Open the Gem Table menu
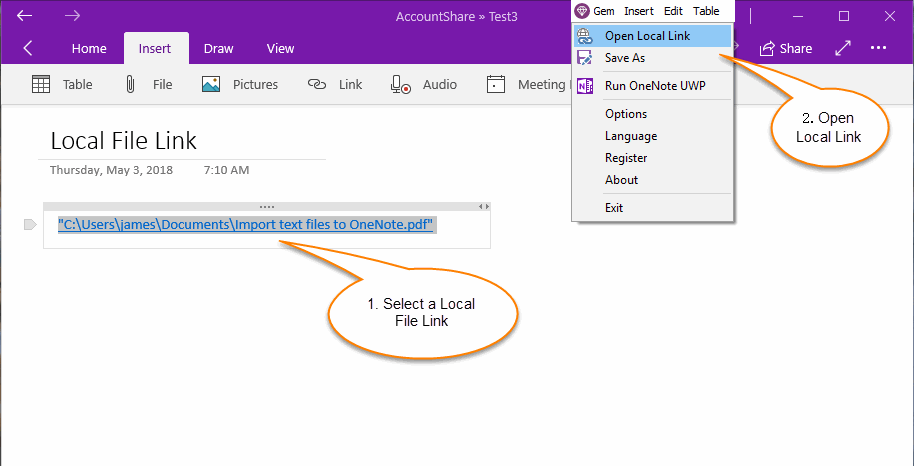The image size is (914, 466). 706,11
